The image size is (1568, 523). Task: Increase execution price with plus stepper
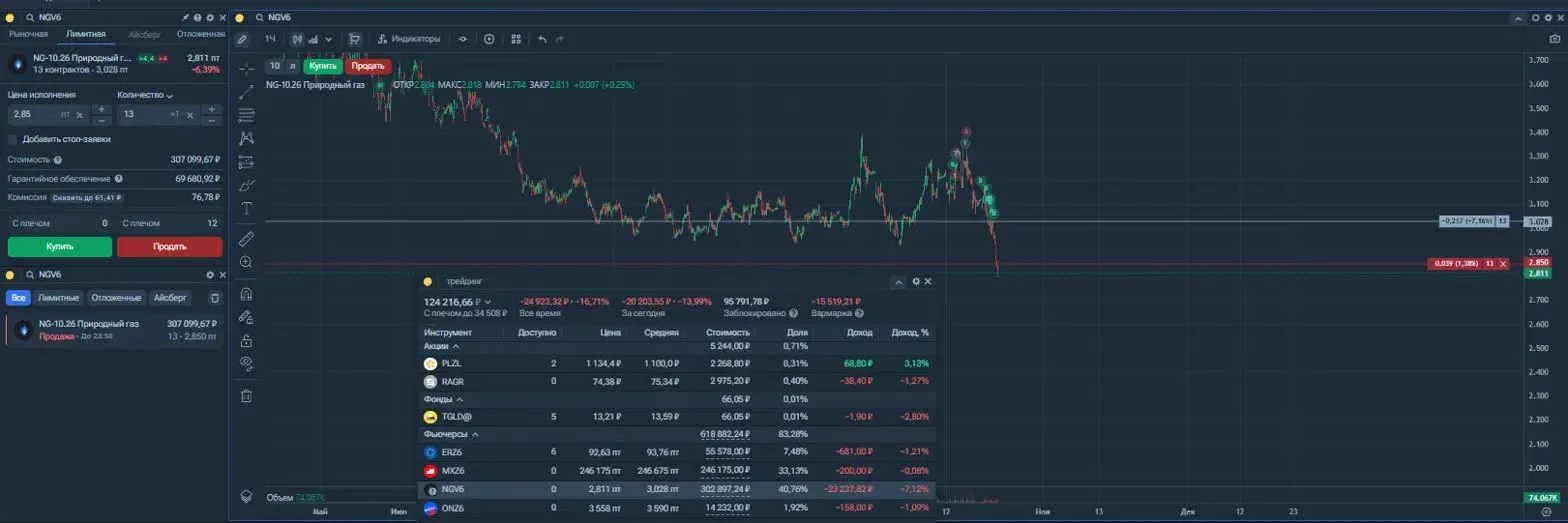pyautogui.click(x=101, y=109)
